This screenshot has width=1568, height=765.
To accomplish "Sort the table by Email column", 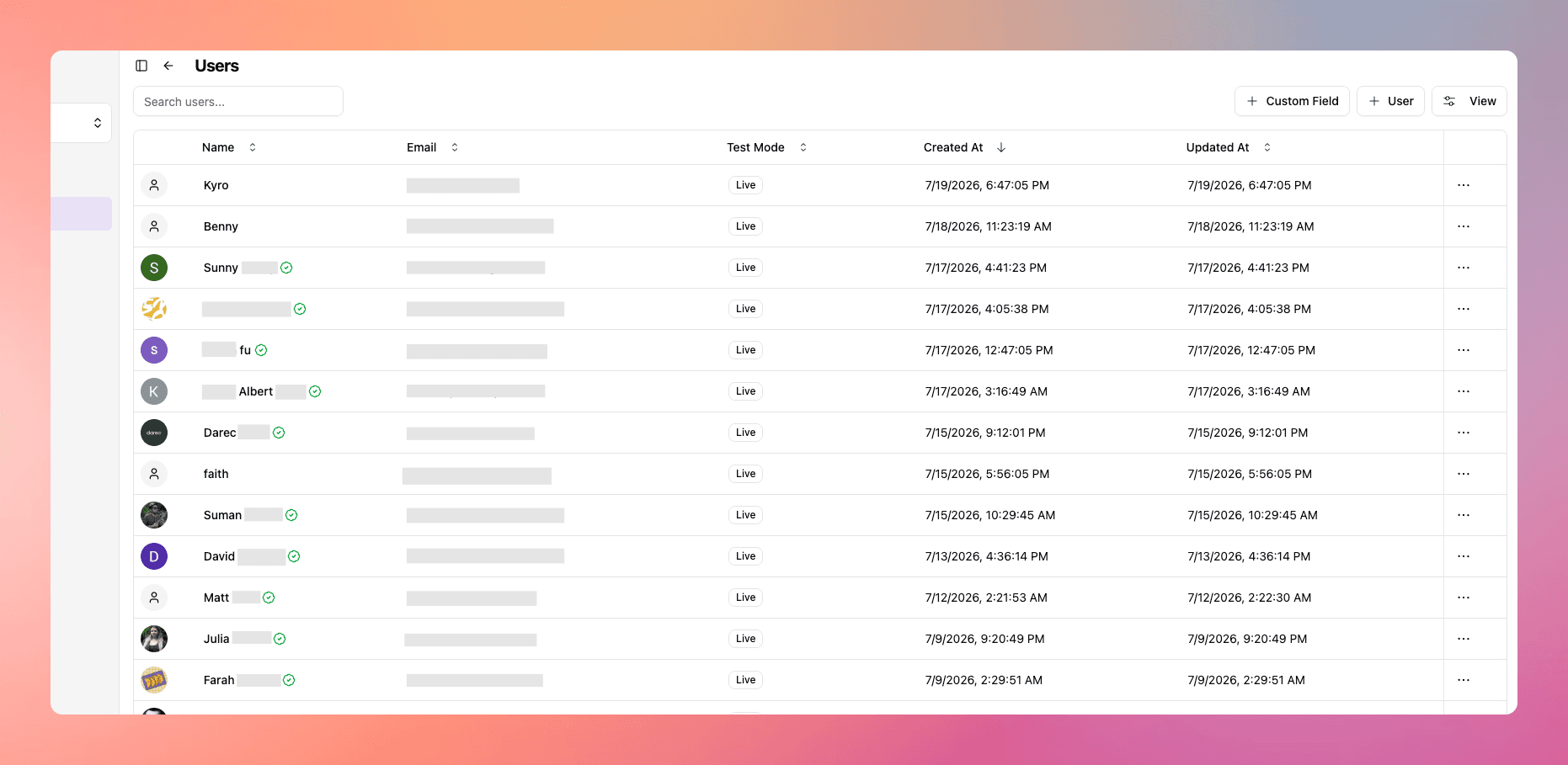I will pos(432,147).
